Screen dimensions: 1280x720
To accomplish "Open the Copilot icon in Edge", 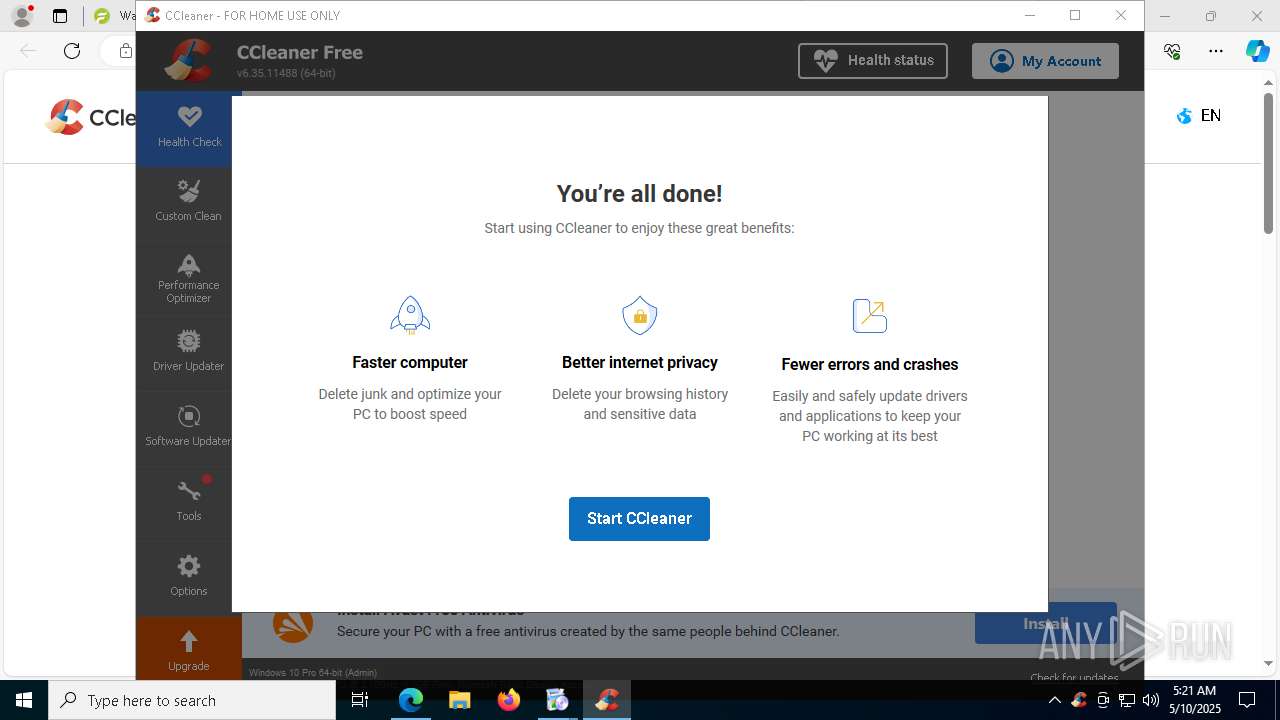I will [x=1257, y=51].
